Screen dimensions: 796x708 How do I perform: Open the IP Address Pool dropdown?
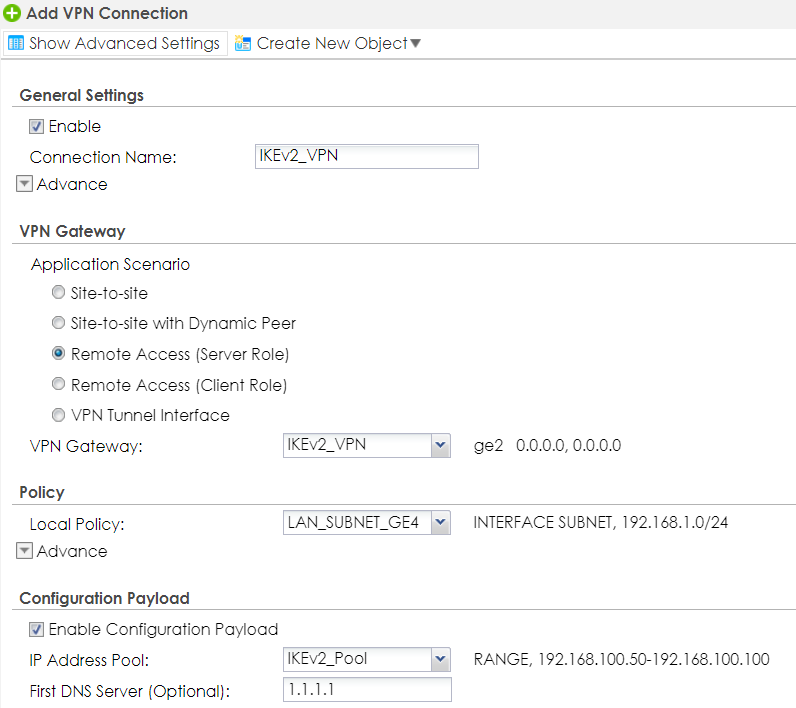(440, 659)
